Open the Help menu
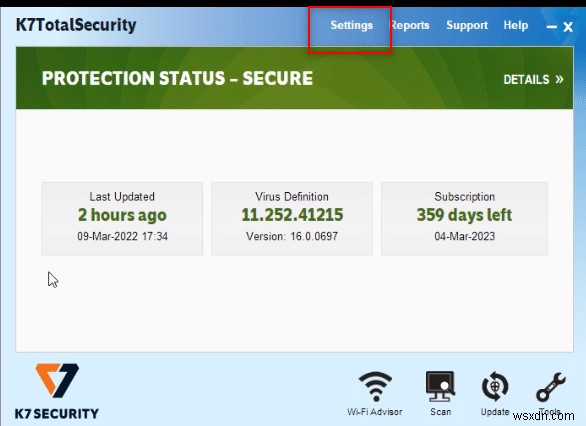Image resolution: width=586 pixels, height=426 pixels. 515,25
